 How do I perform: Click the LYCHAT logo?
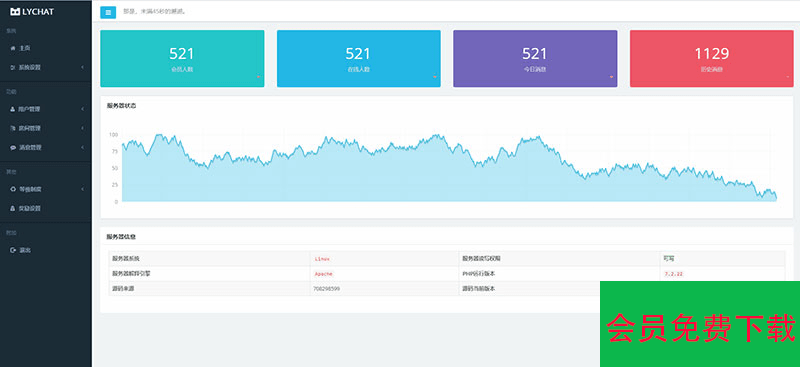pyautogui.click(x=32, y=12)
